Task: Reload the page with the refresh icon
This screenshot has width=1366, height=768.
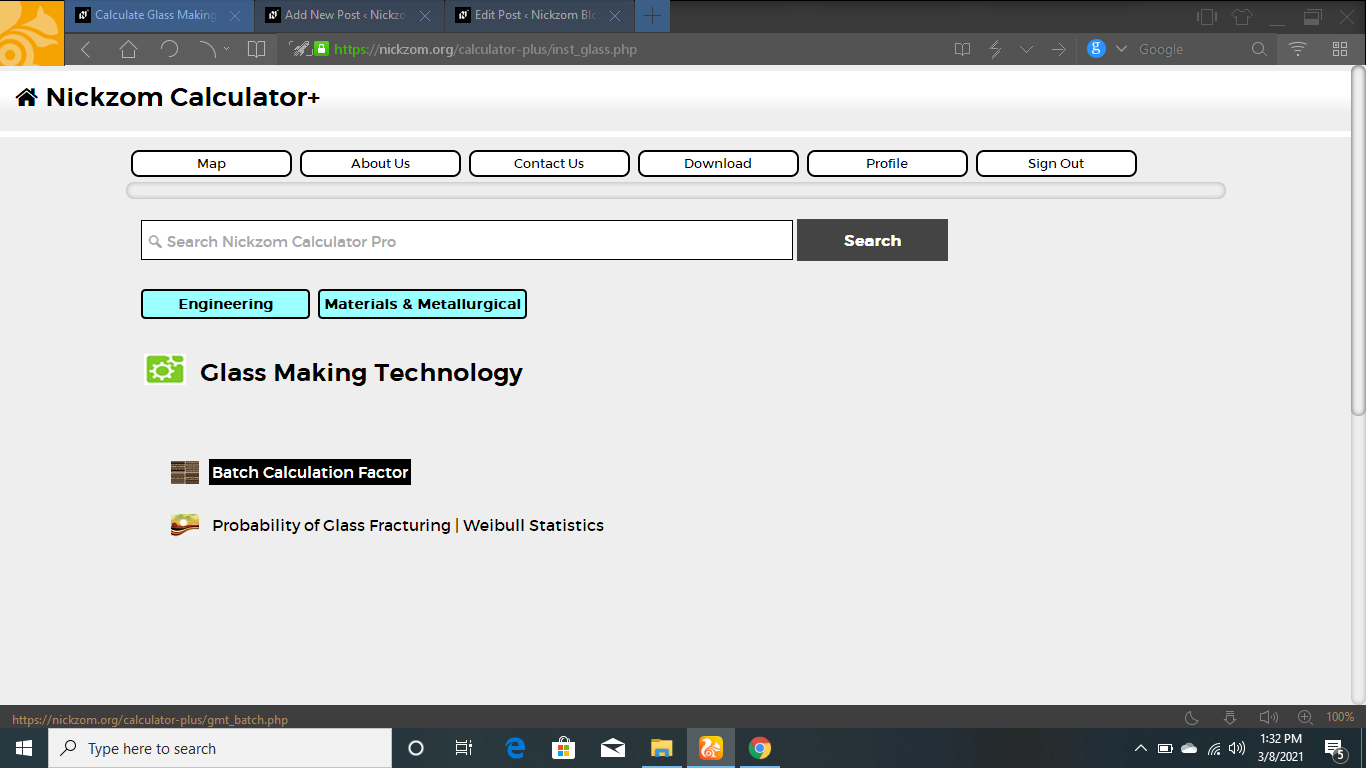Action: [x=169, y=49]
